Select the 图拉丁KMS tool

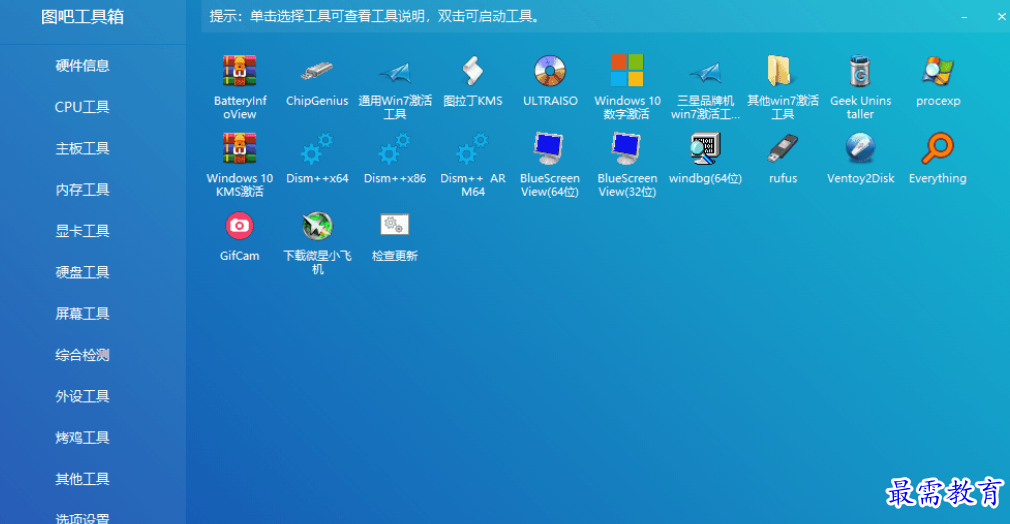[x=473, y=71]
